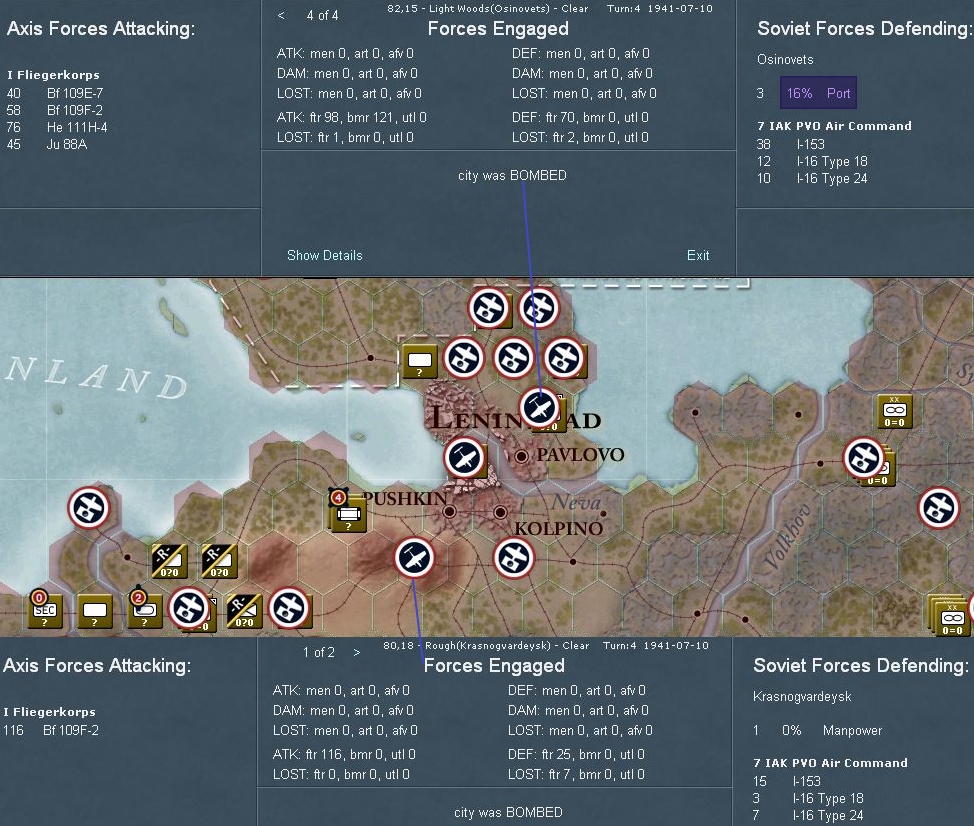Screen dimensions: 974x826
Task: Click the 'Bf 109E-7' aircraft row
Action: point(55,93)
